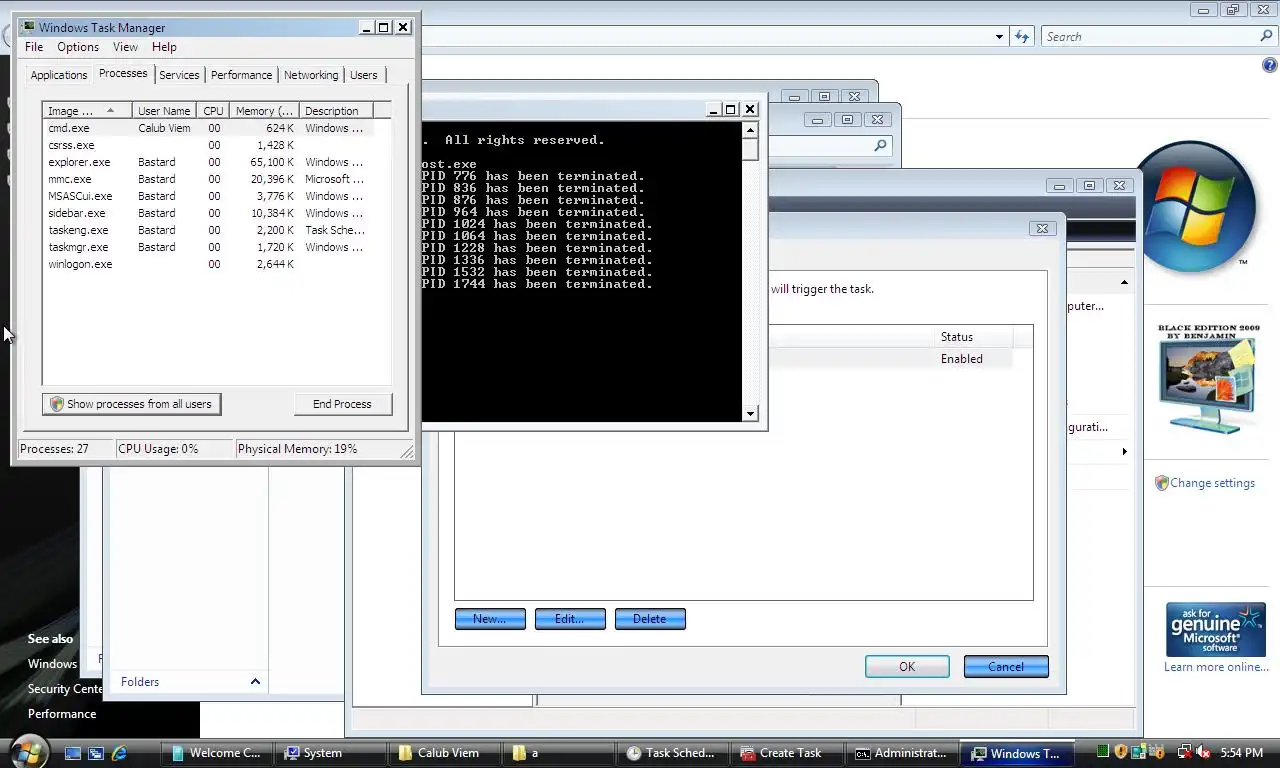Open Task Manager Help menu
Image resolution: width=1280 pixels, height=768 pixels.
164,47
